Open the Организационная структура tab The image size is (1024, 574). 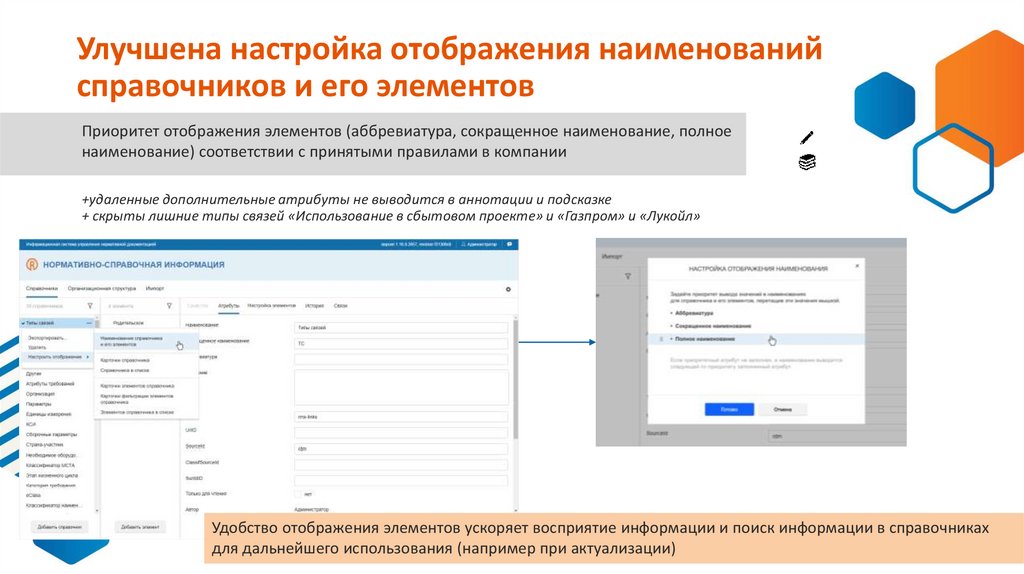coord(102,288)
